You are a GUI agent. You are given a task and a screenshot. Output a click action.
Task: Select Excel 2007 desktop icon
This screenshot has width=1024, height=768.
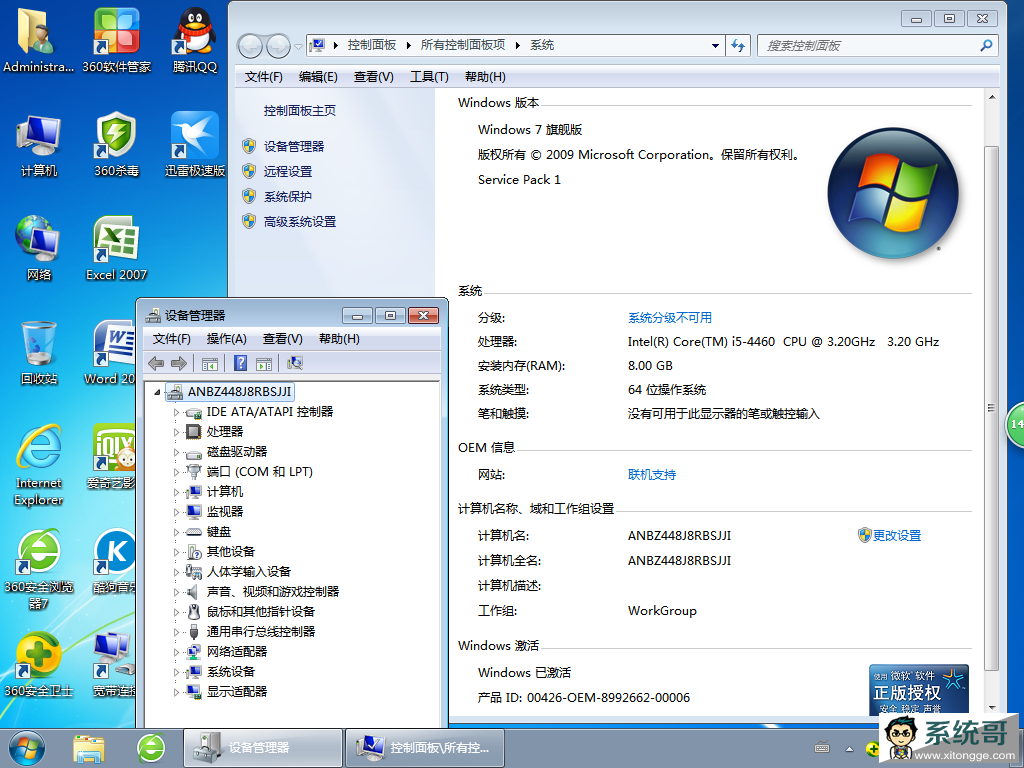click(116, 248)
